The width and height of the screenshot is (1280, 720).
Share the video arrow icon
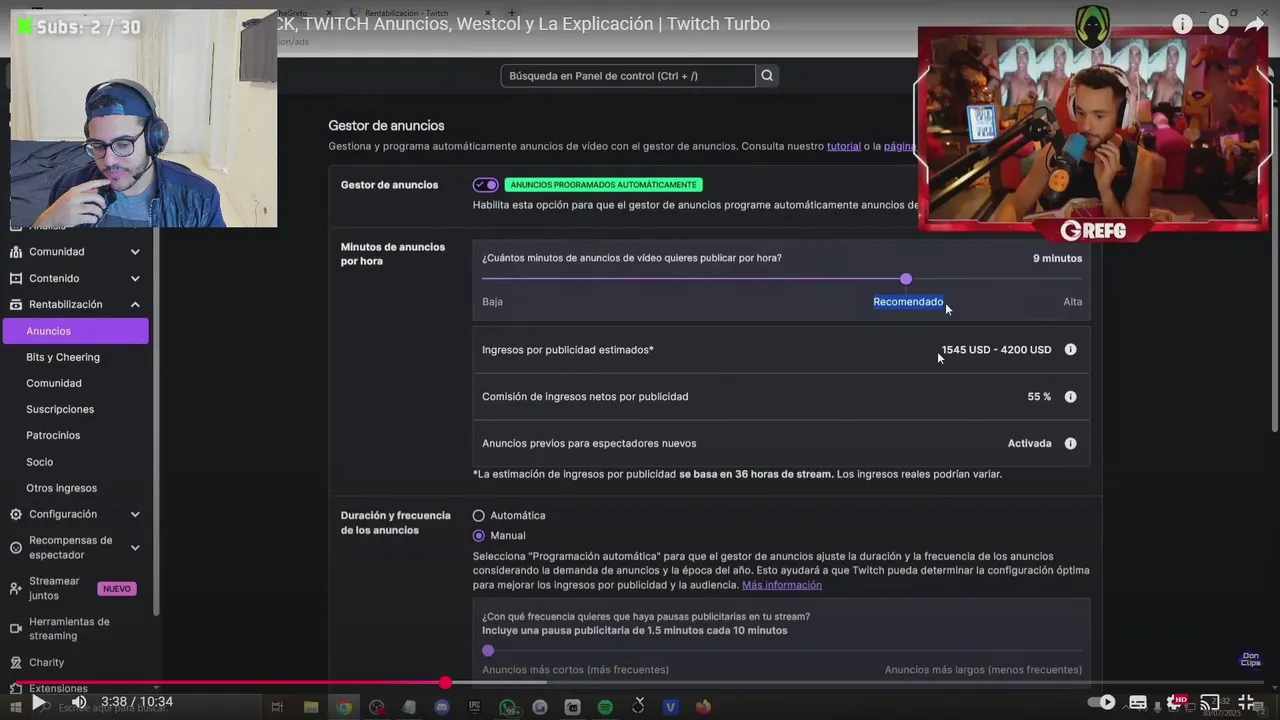tap(1254, 24)
